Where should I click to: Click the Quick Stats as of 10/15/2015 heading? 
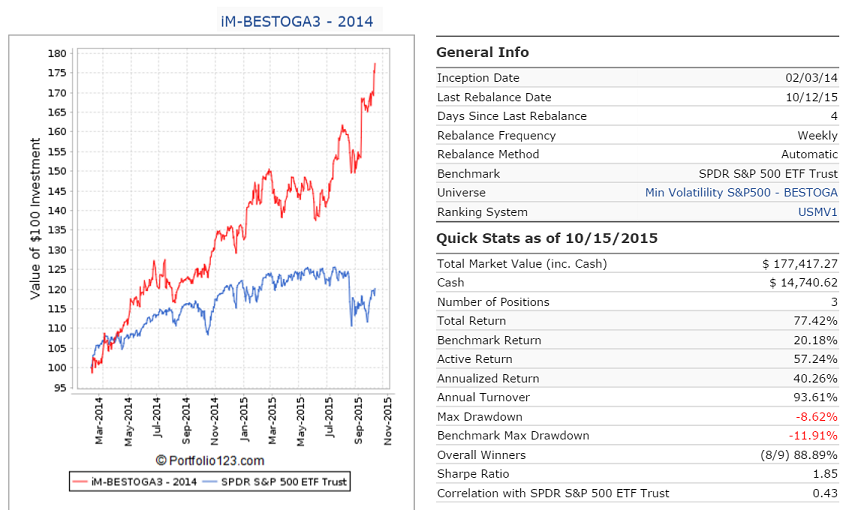click(547, 238)
